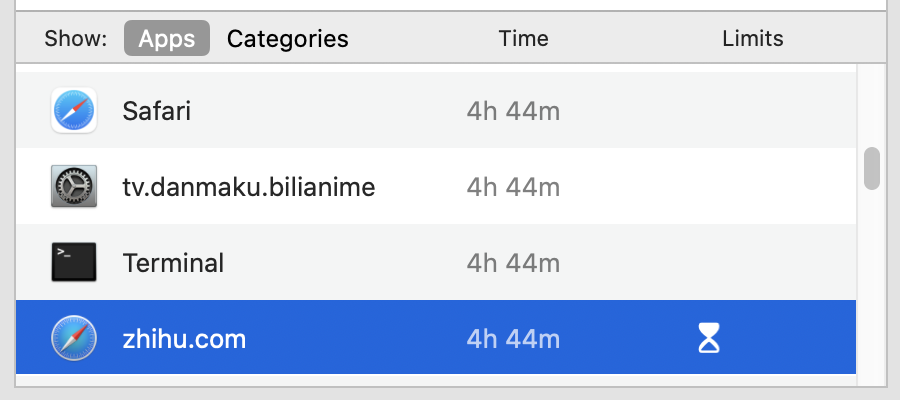
Task: Click the Time column header
Action: [523, 38]
